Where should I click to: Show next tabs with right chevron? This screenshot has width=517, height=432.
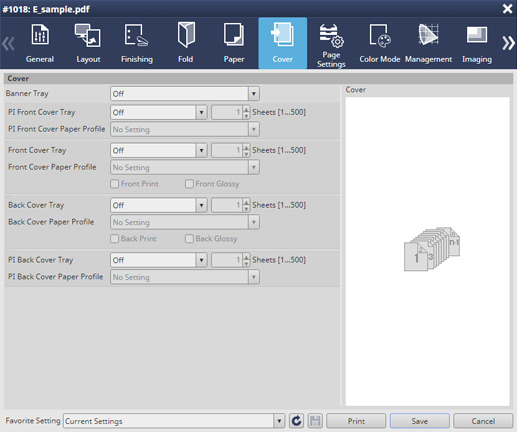[x=508, y=43]
